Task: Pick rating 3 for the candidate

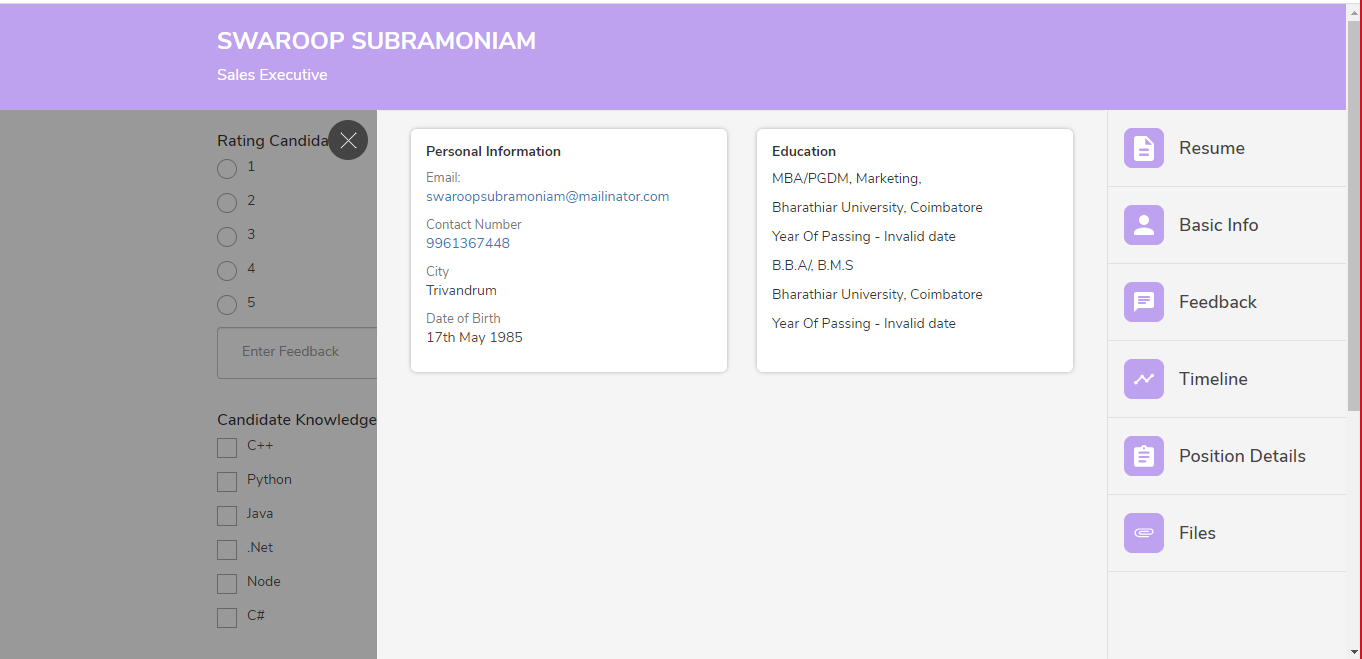Action: [x=227, y=236]
